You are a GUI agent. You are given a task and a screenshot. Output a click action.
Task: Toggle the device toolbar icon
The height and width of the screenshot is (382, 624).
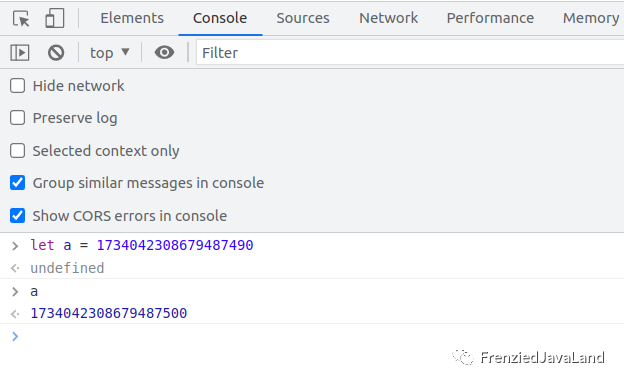pyautogui.click(x=55, y=18)
